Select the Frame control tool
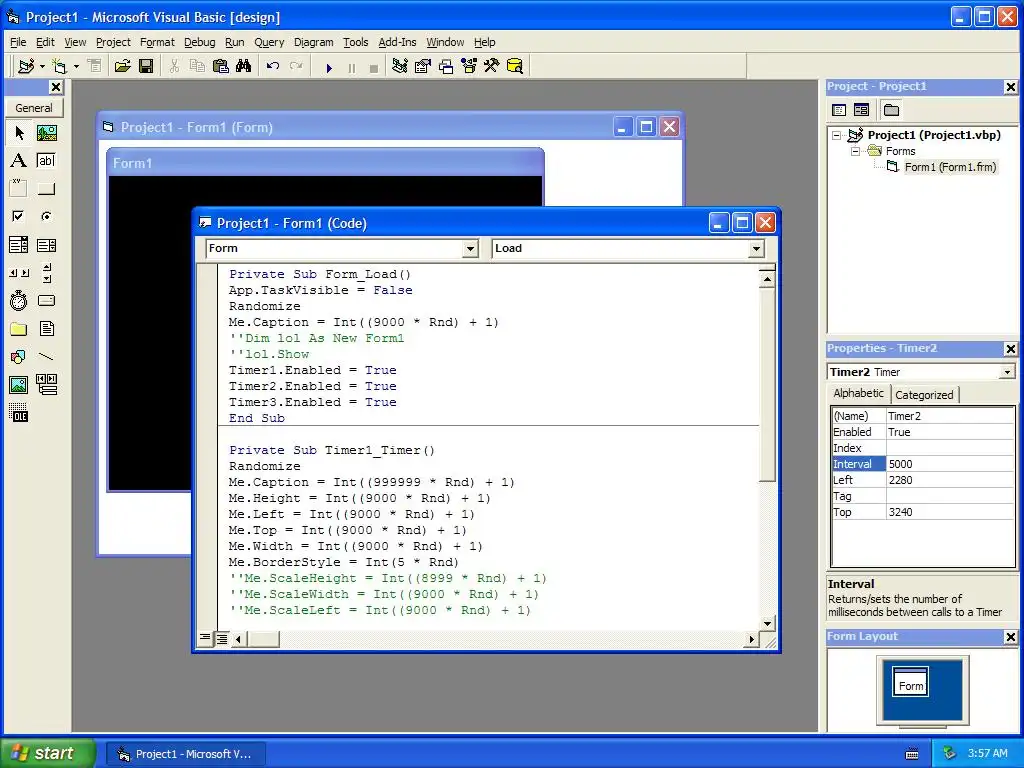This screenshot has width=1024, height=768. tap(19, 189)
